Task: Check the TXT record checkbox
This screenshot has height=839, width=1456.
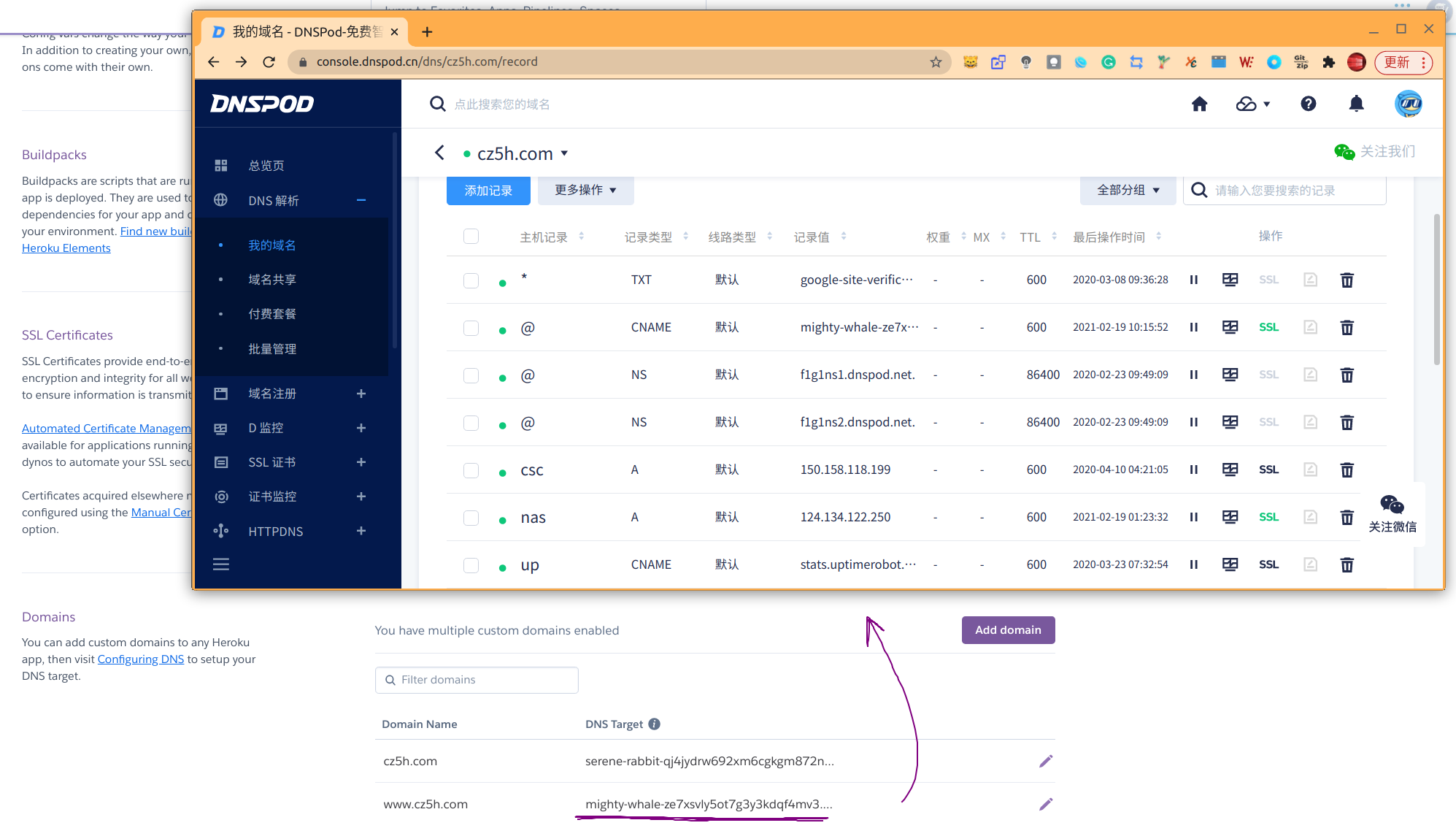Action: pos(471,280)
